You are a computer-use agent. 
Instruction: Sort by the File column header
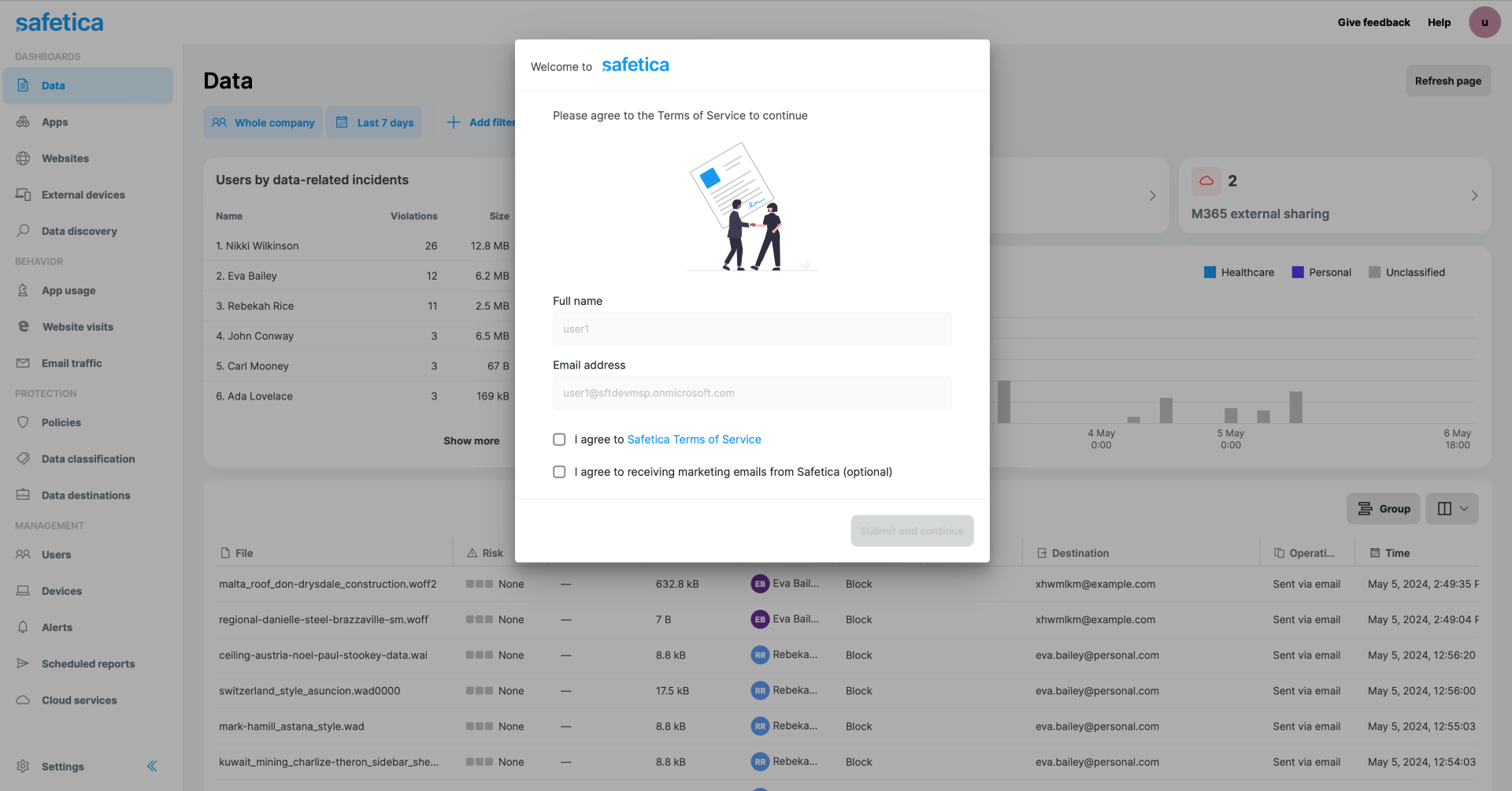[x=244, y=553]
